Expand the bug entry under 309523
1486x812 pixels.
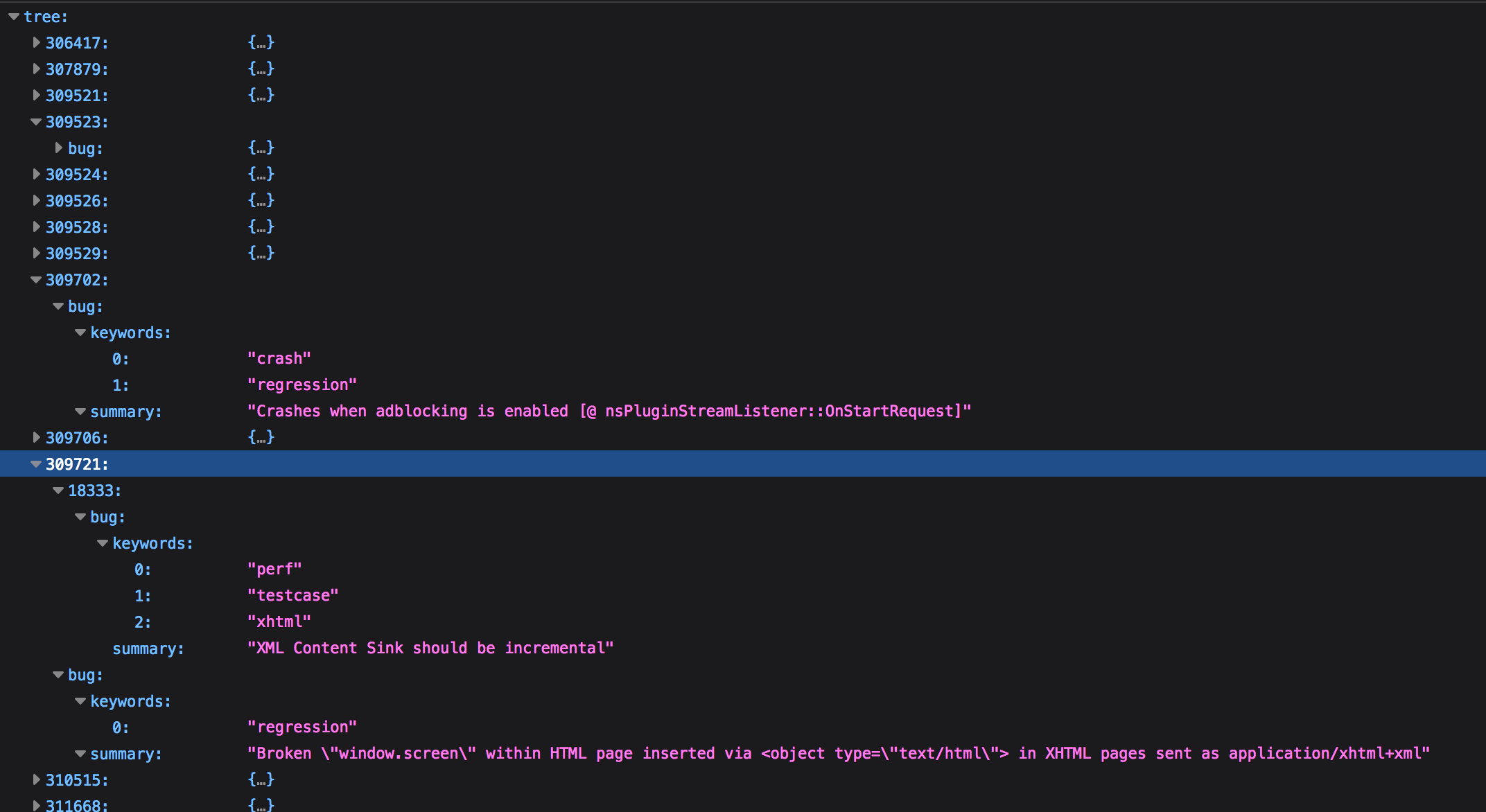point(58,148)
